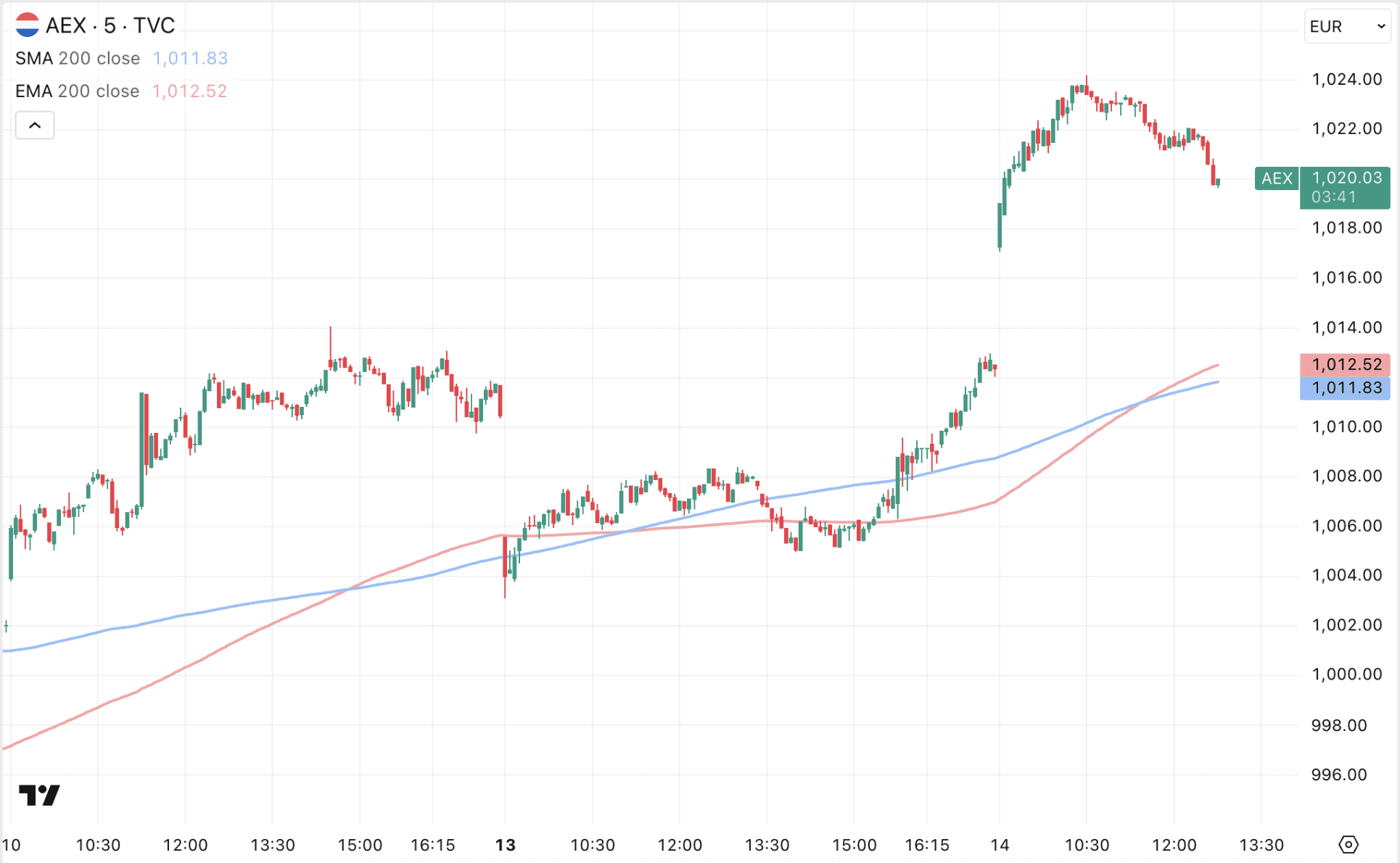Screen dimensions: 1400x863
Task: Collapse the indicator legend chevron
Action: (x=35, y=125)
